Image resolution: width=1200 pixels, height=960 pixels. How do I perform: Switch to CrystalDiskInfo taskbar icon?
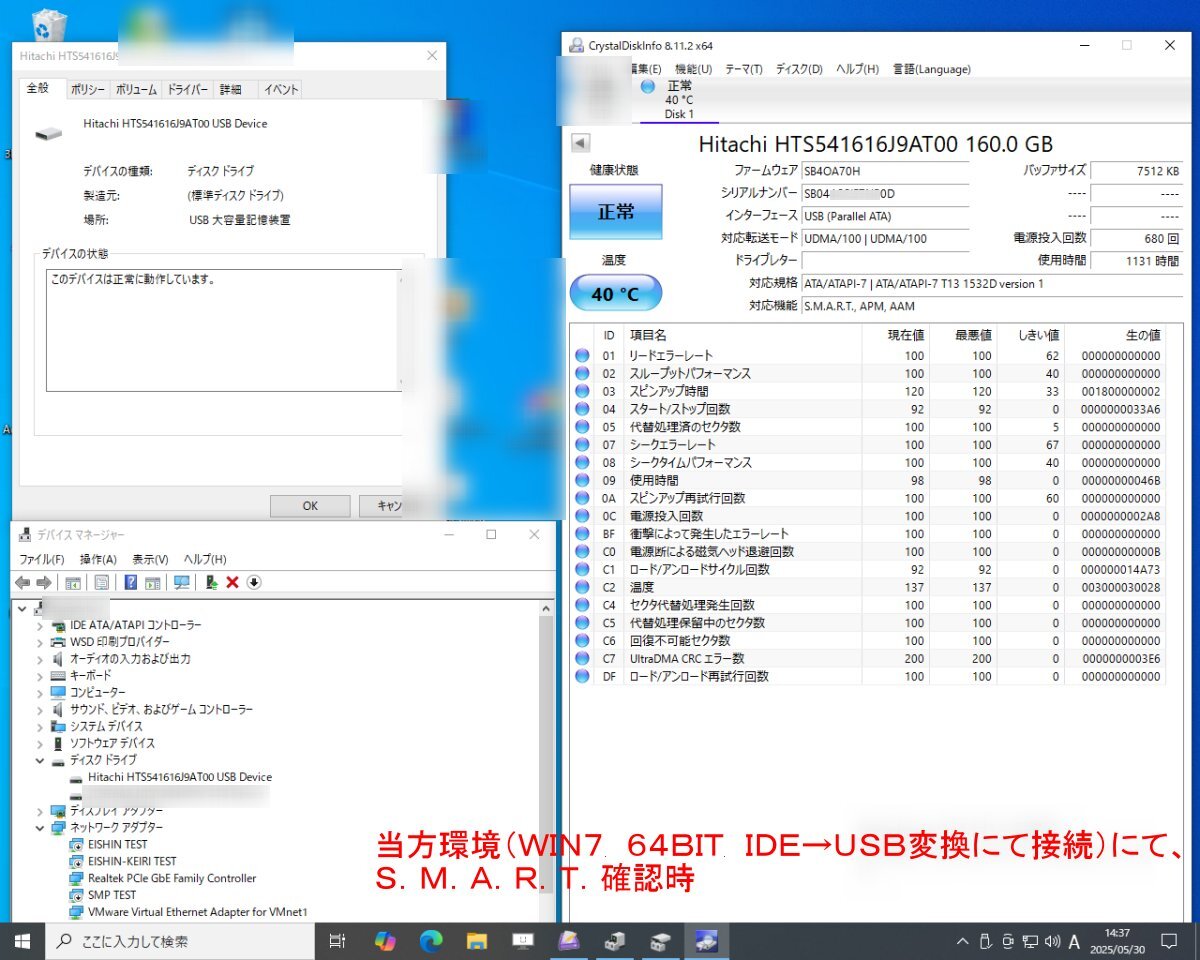click(707, 941)
